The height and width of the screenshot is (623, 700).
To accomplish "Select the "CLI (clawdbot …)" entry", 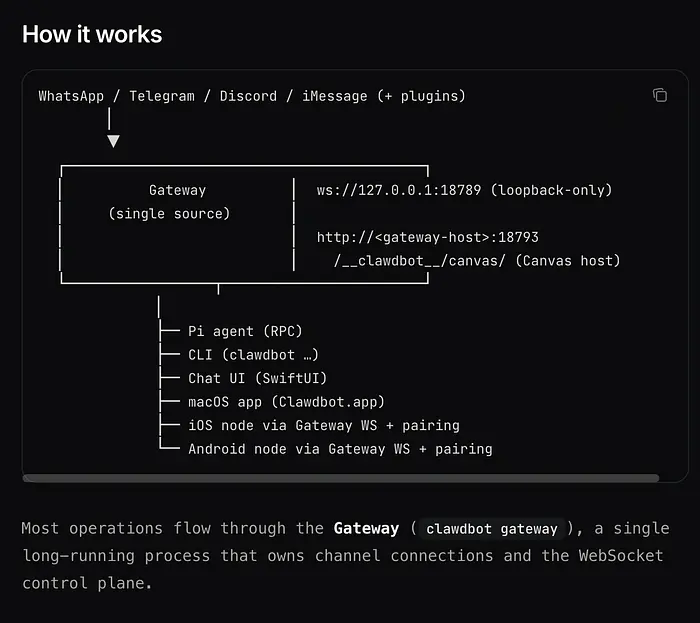I will [x=253, y=355].
